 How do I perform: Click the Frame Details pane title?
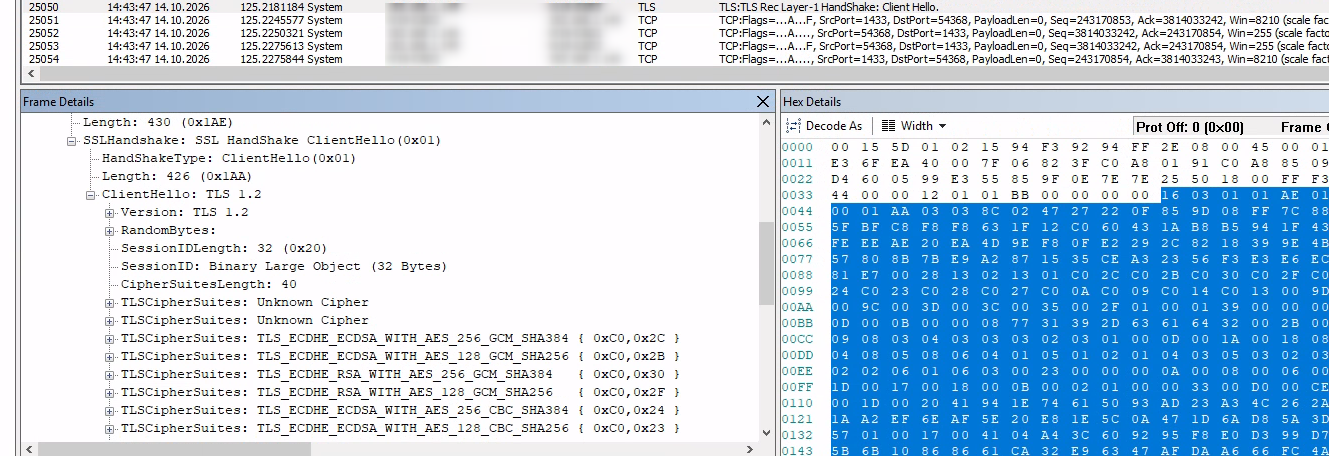[58, 102]
